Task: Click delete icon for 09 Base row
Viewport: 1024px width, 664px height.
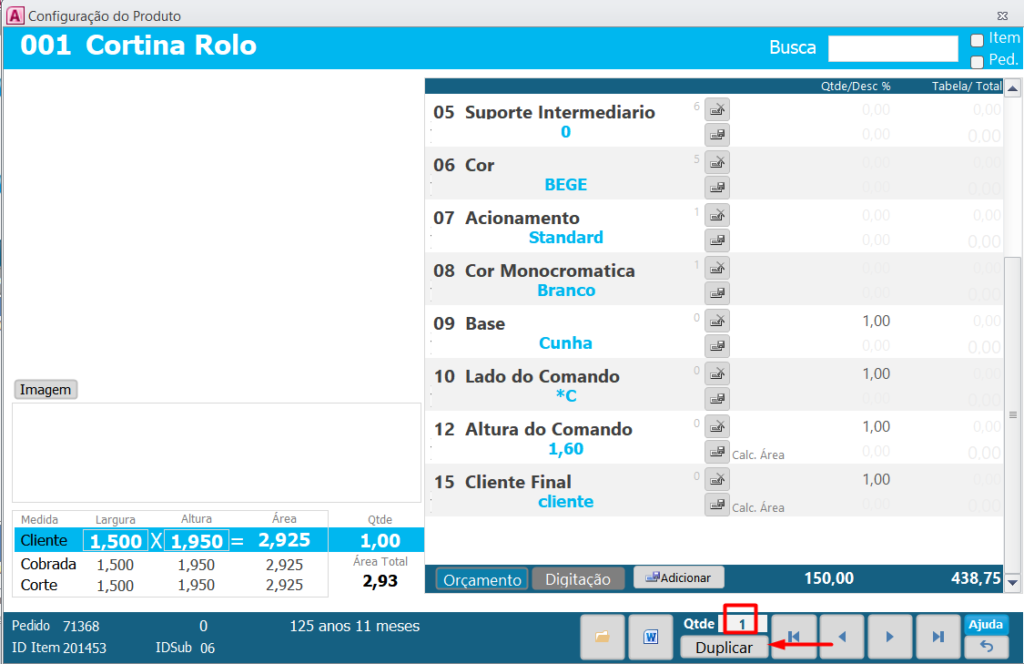Action: click(717, 320)
